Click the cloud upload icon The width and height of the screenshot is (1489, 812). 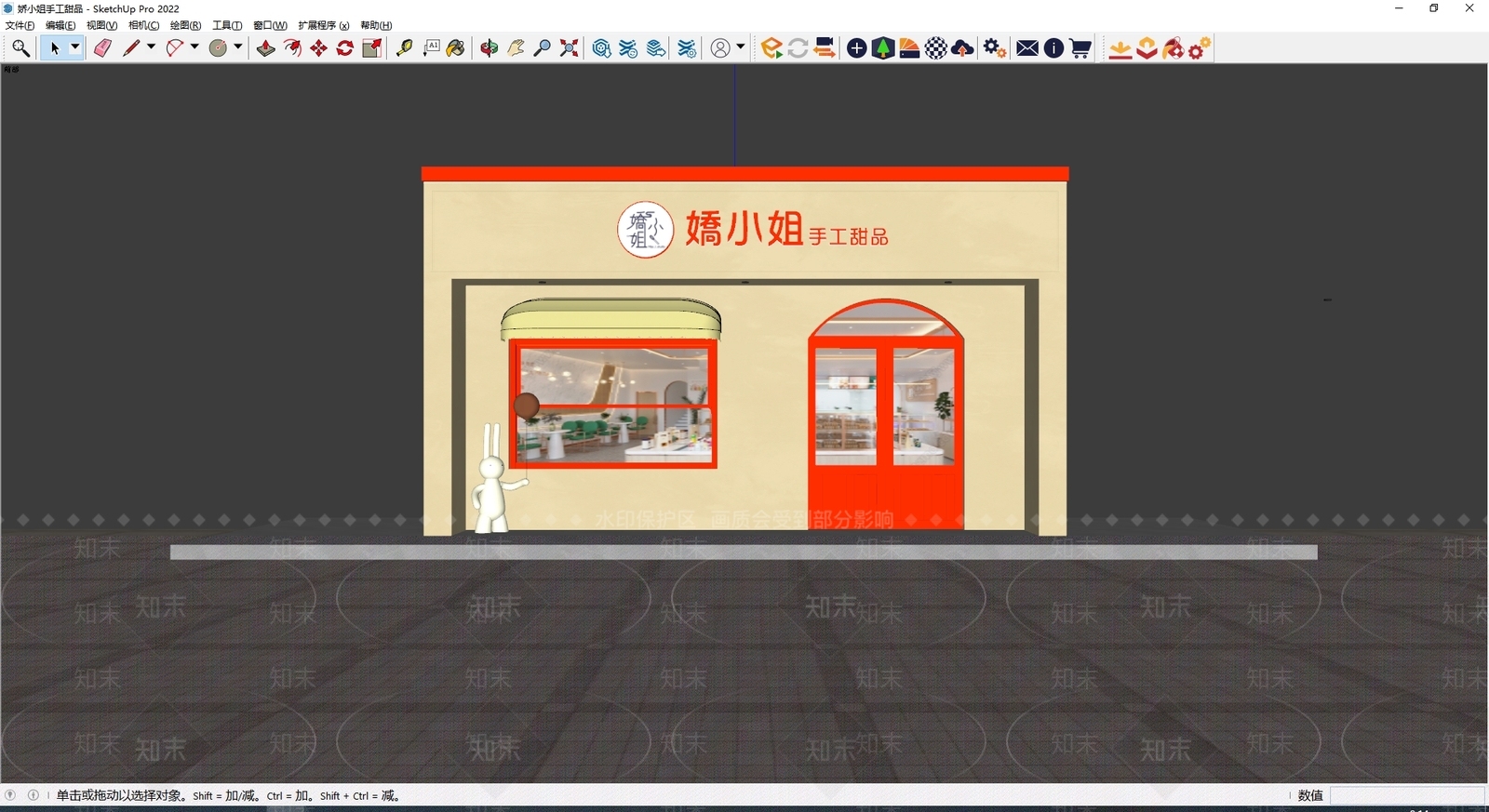pyautogui.click(x=963, y=48)
